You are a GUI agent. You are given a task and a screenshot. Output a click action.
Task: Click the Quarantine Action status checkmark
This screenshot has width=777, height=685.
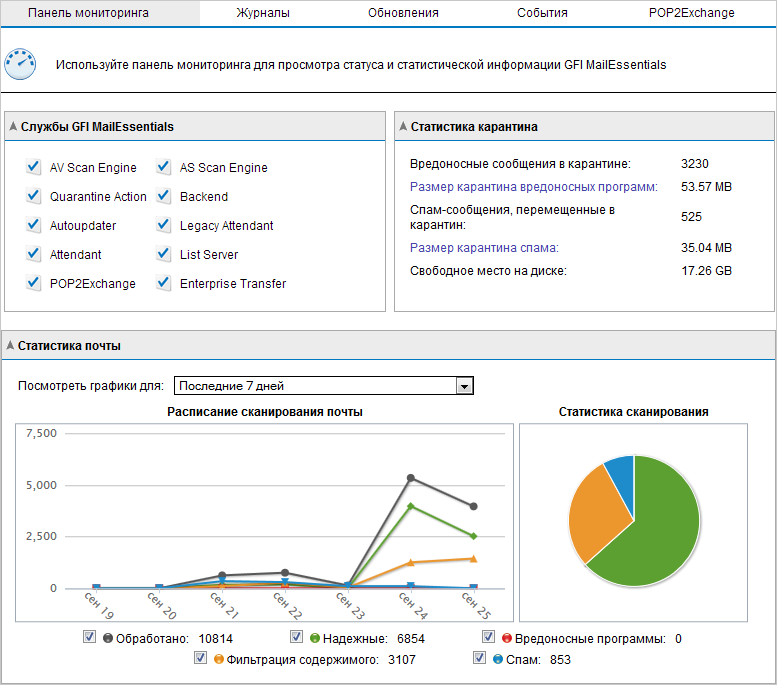(33, 196)
